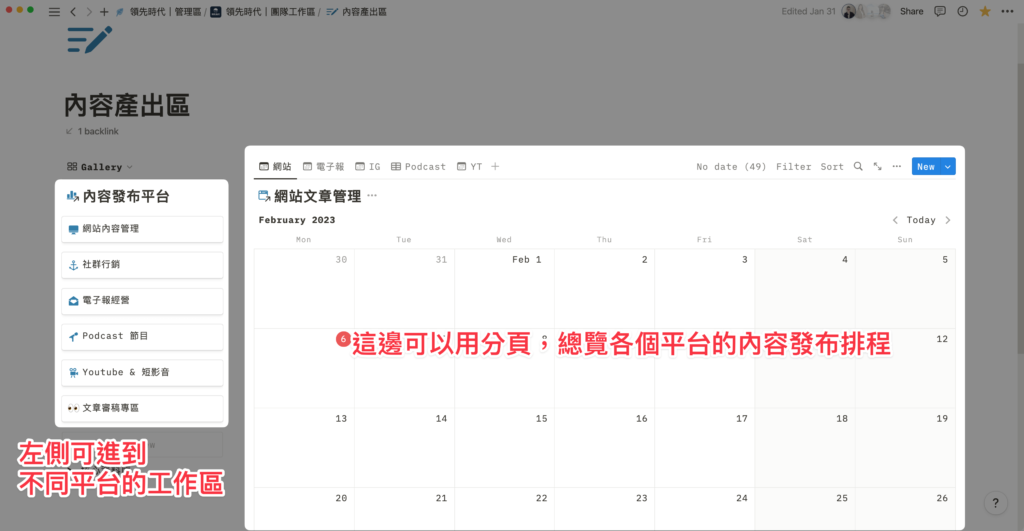
Task: Search the database with the magnifier icon
Action: (x=858, y=167)
